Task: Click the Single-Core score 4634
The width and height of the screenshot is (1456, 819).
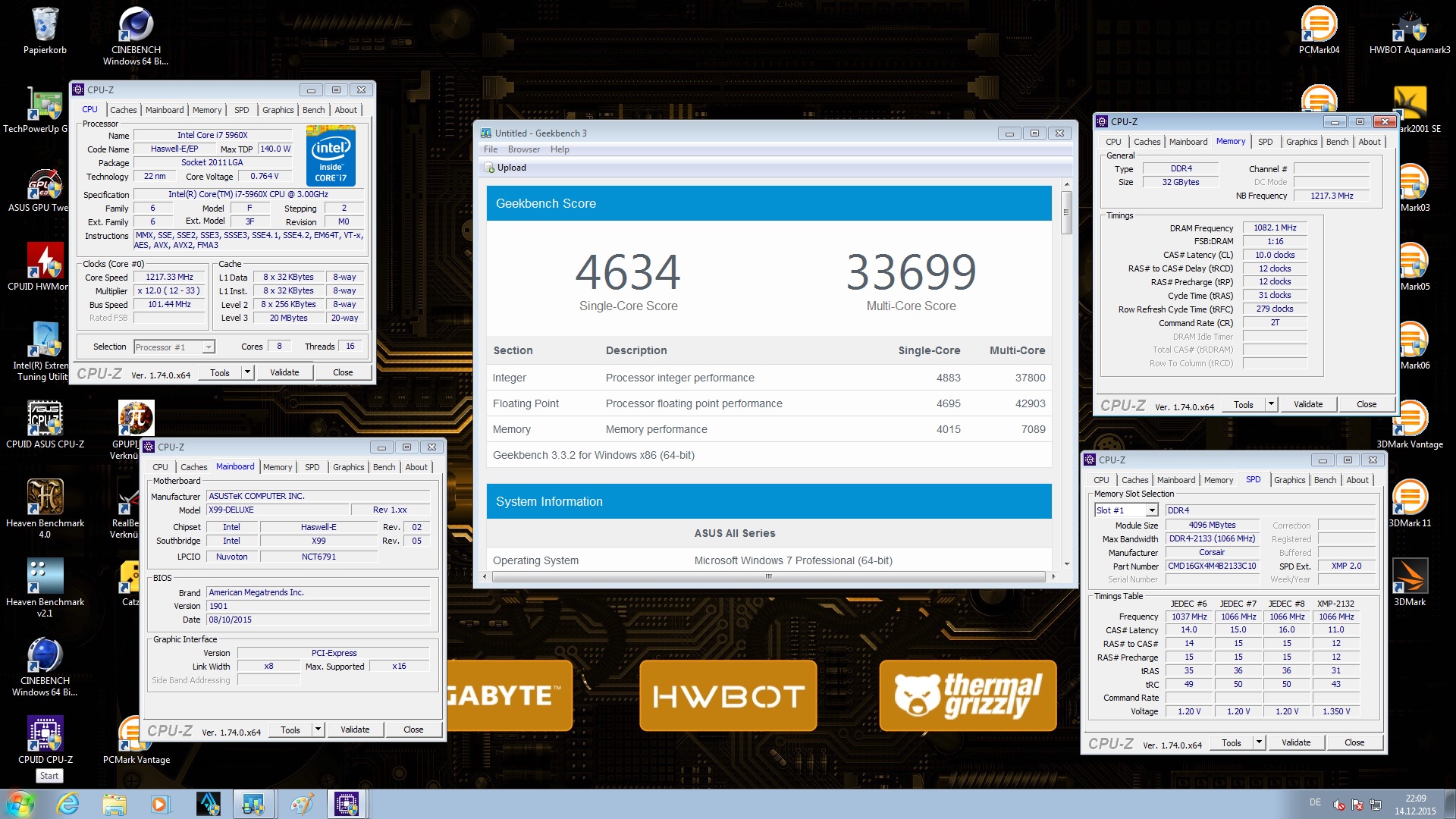Action: tap(628, 272)
